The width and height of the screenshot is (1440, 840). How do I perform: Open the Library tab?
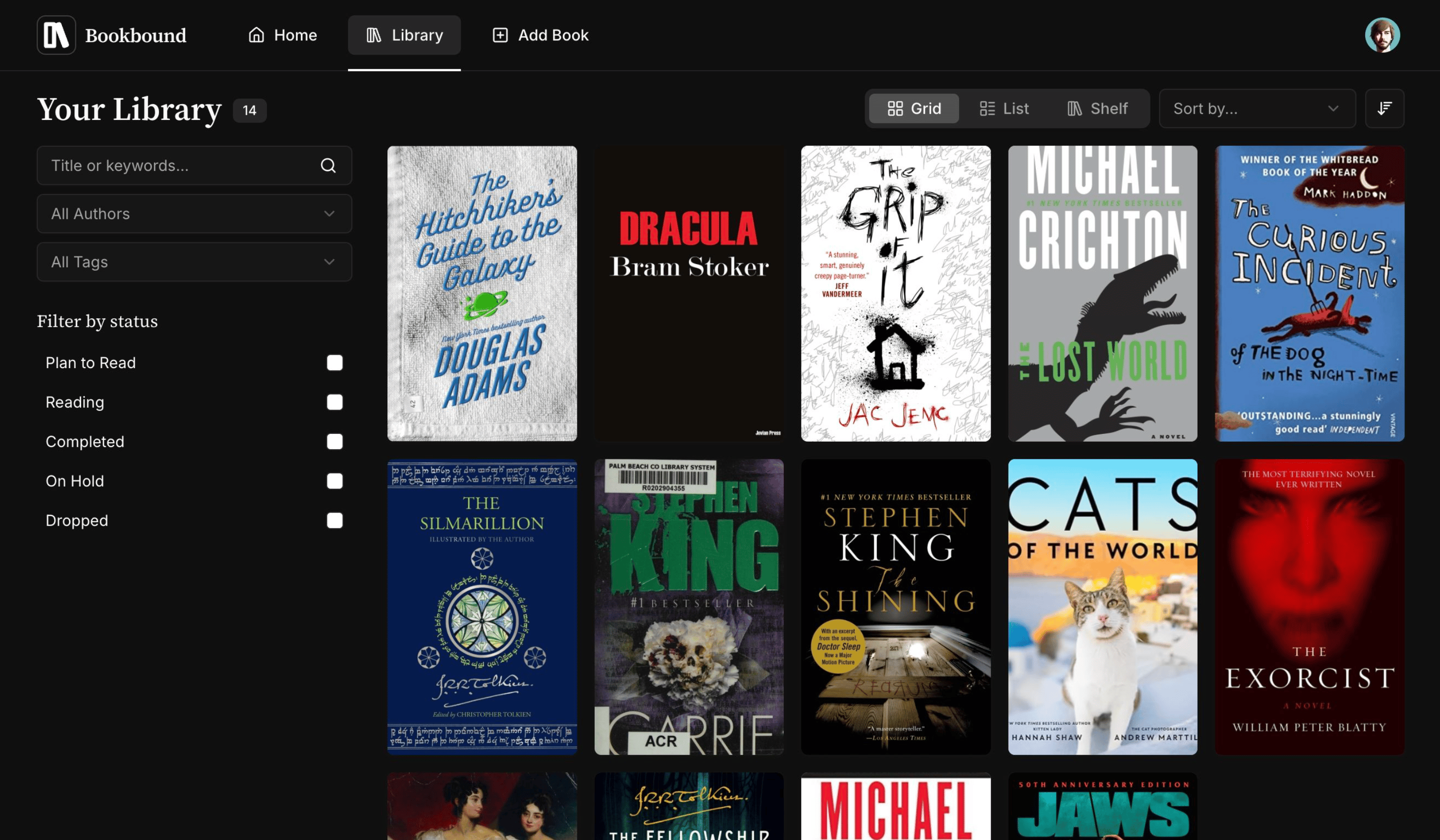click(x=404, y=35)
